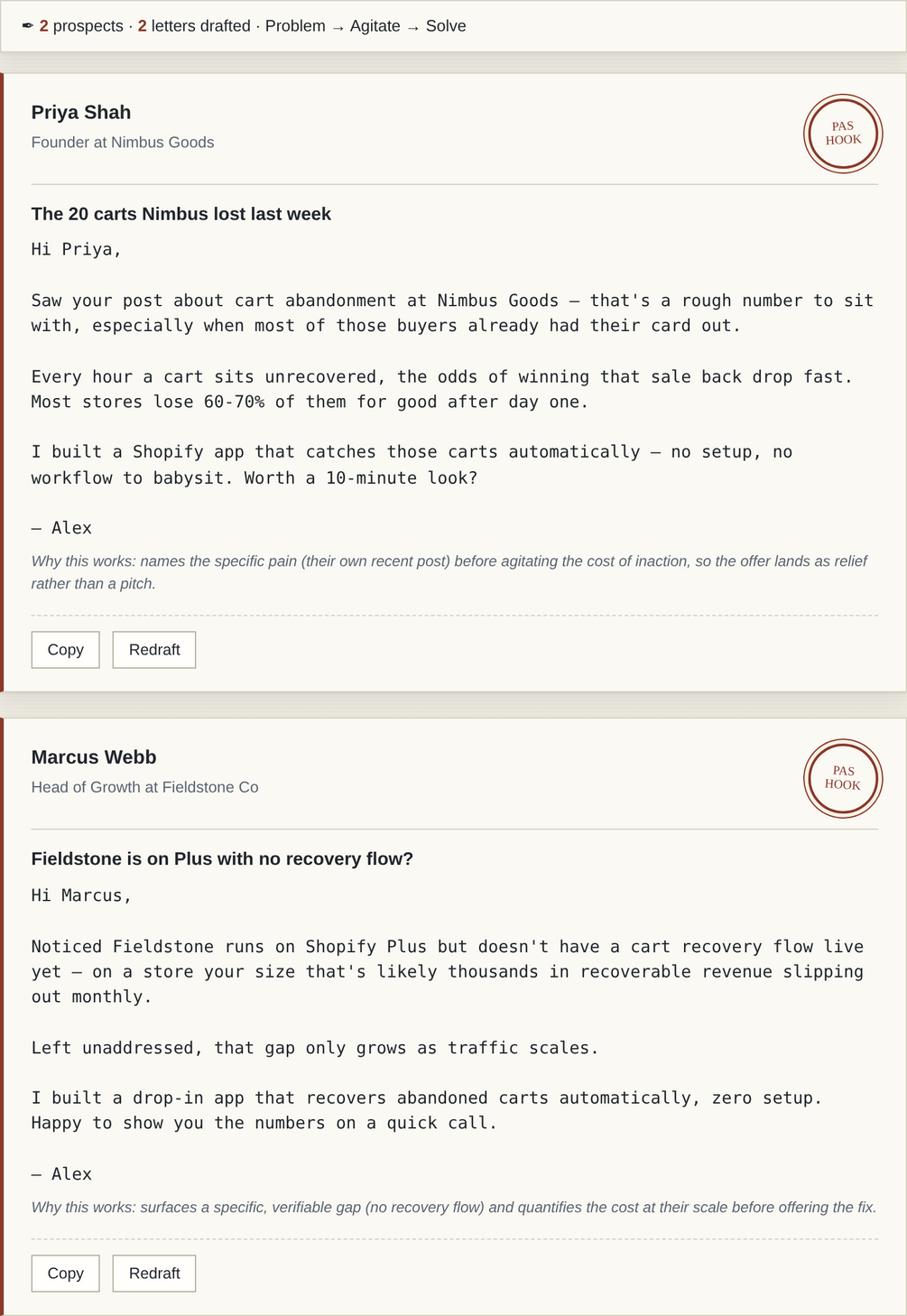This screenshot has width=907, height=1316.
Task: Click the Fieldstone on Plus subject line
Action: [x=222, y=859]
